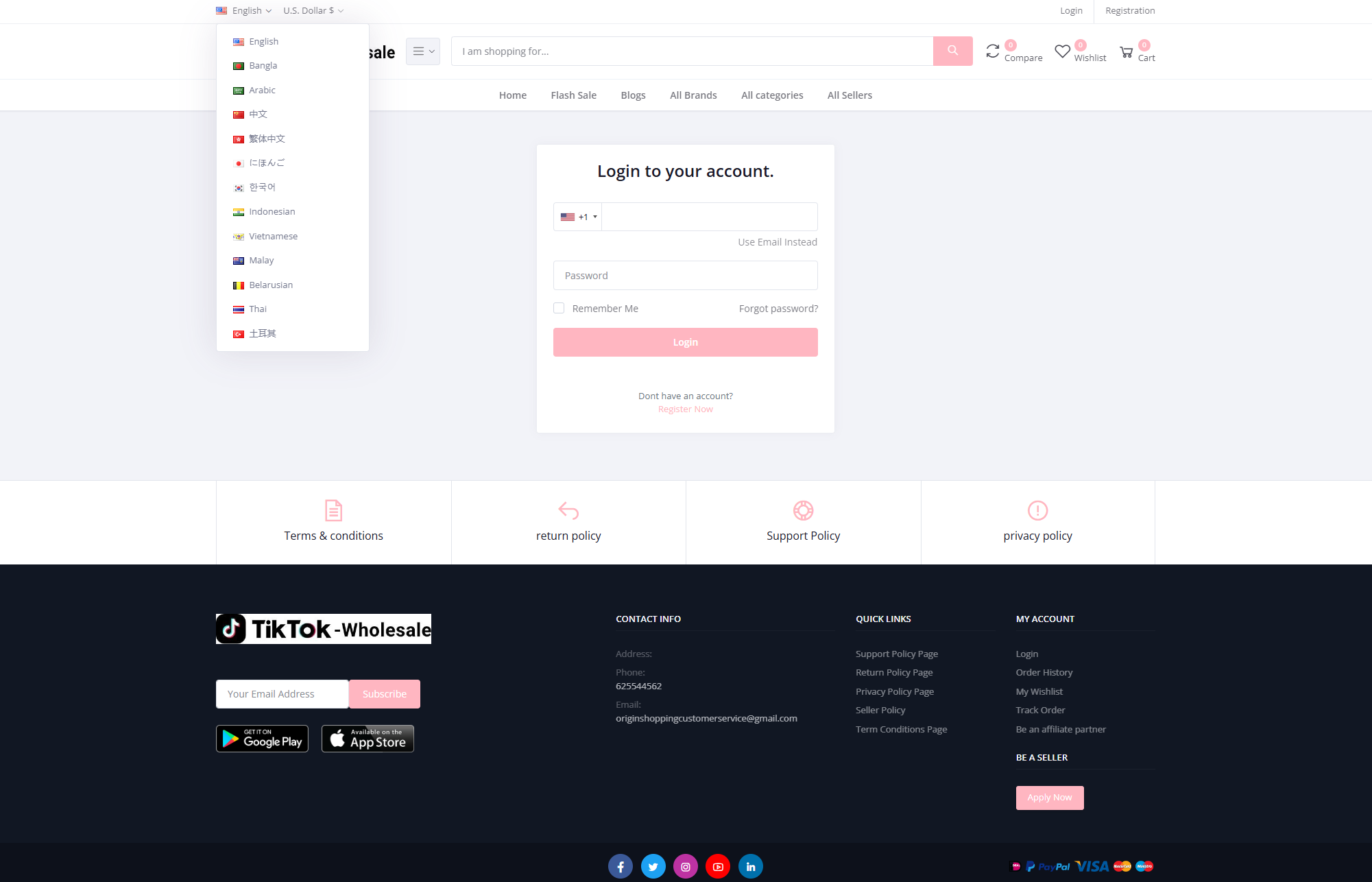The width and height of the screenshot is (1372, 882).
Task: Select English from language dropdown
Action: tap(263, 41)
